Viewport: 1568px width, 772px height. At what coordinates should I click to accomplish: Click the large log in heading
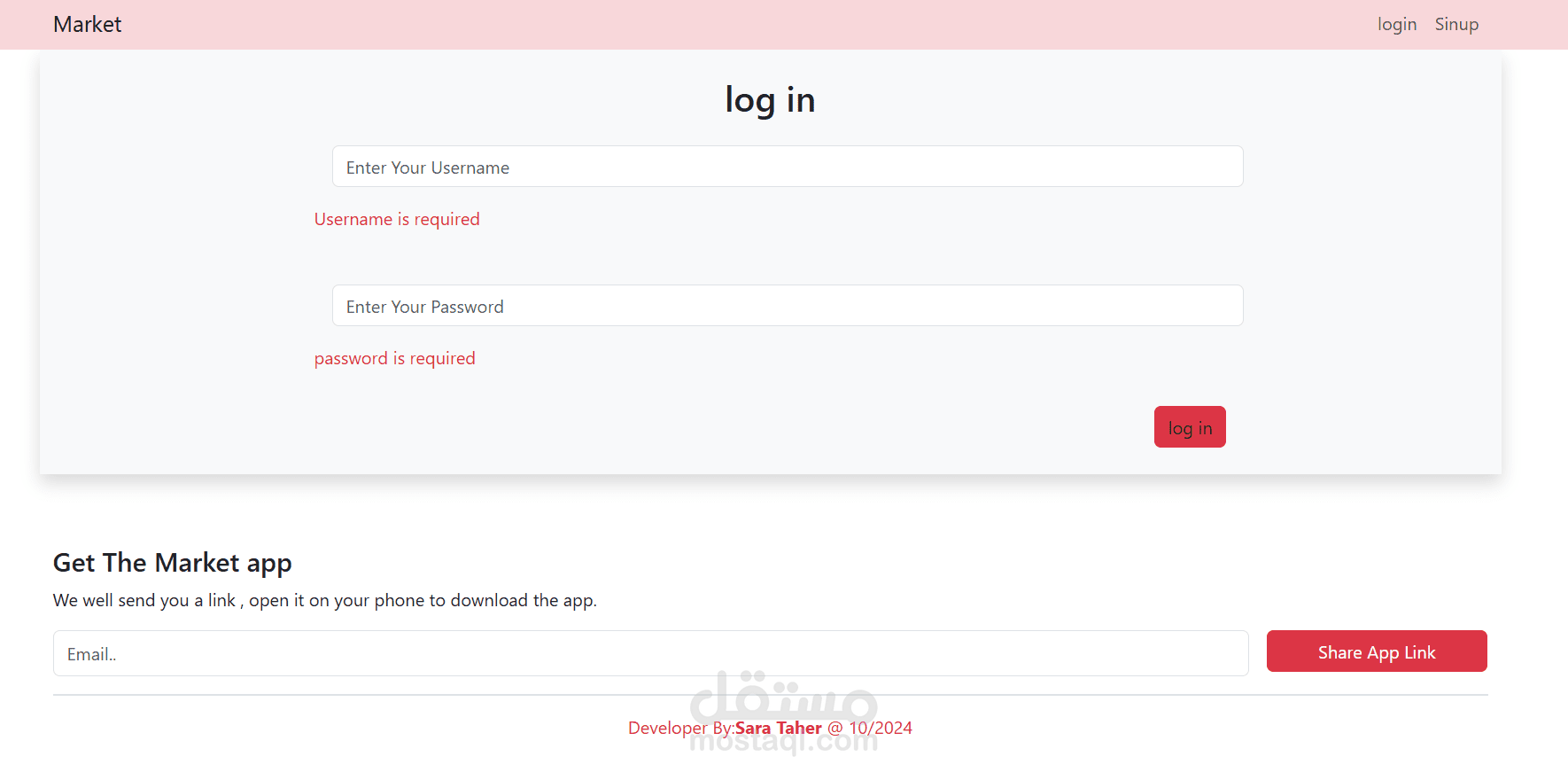(x=770, y=100)
